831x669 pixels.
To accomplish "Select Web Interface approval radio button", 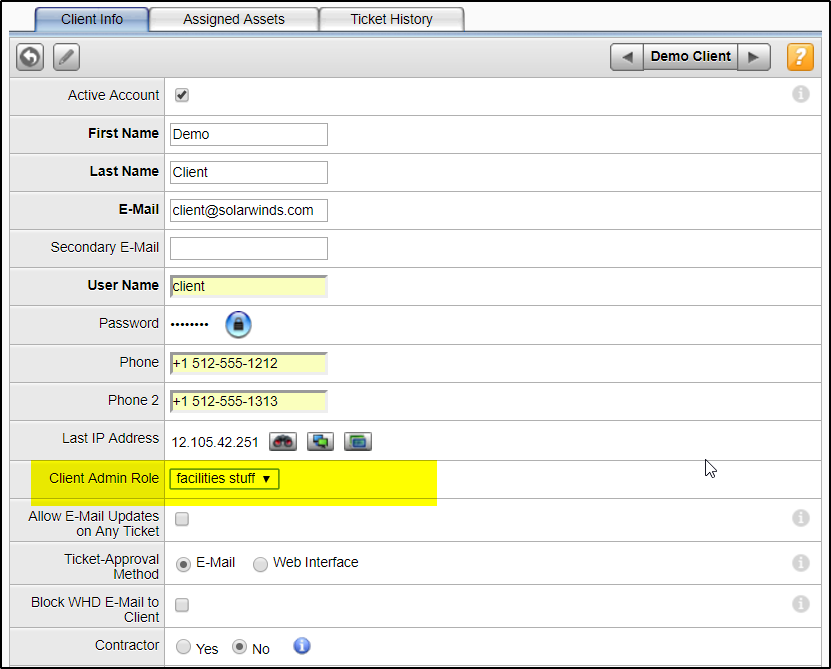I will [260, 565].
